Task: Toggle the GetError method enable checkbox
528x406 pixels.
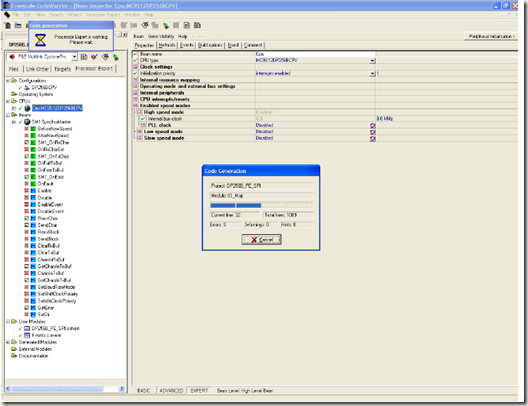Action: click(26, 308)
